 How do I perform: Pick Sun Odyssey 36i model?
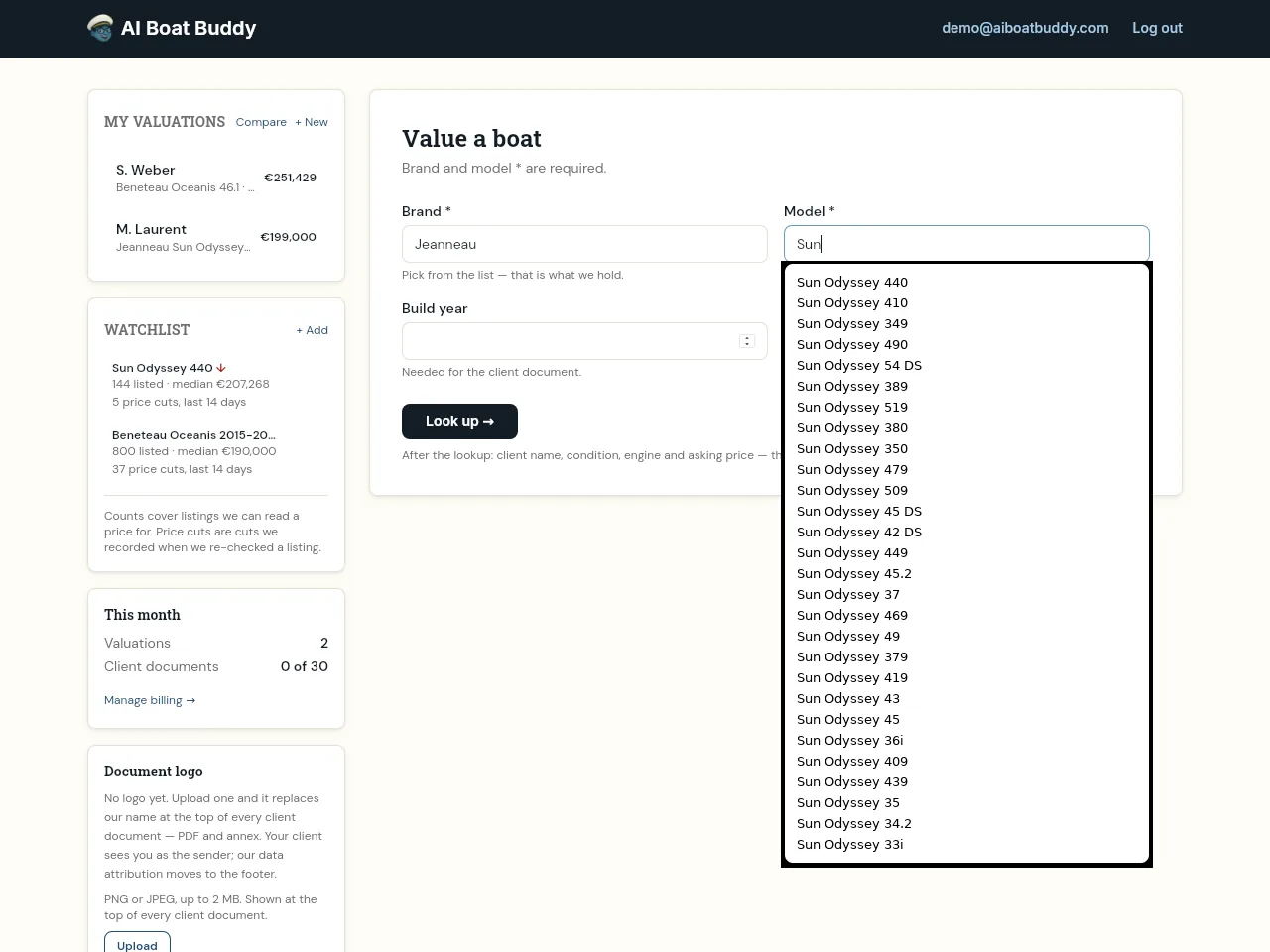tap(966, 740)
